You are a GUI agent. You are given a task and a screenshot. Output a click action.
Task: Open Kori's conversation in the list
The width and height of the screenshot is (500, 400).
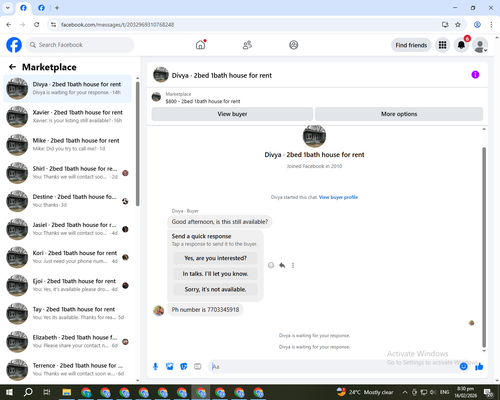(x=67, y=257)
